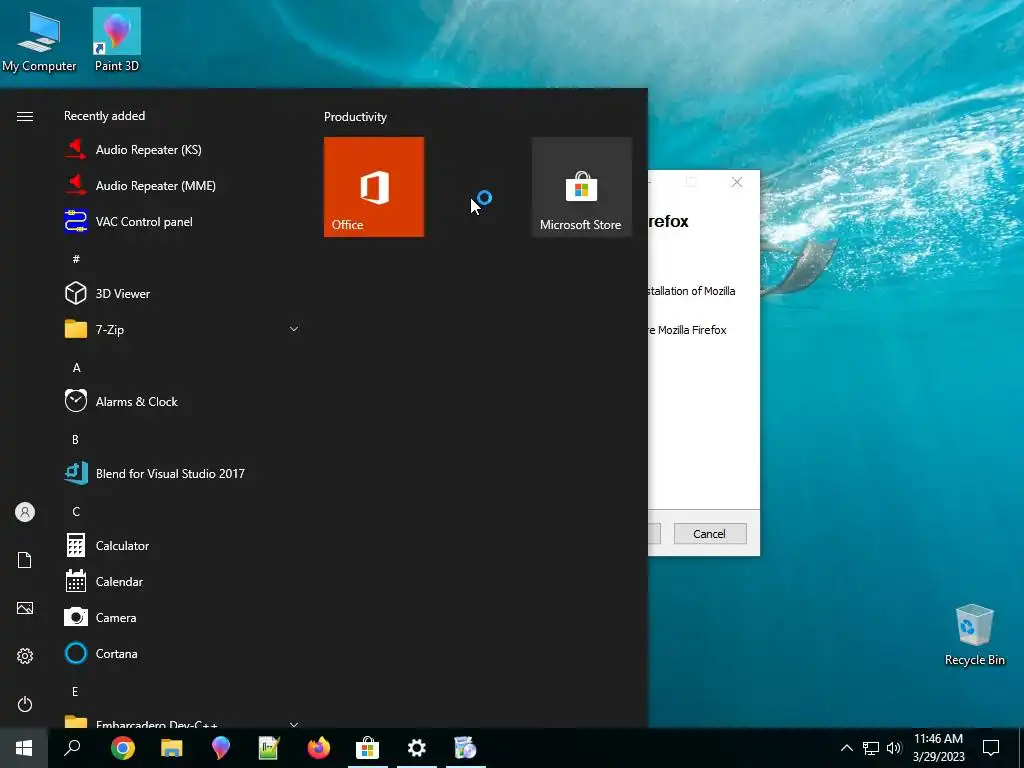The width and height of the screenshot is (1024, 768).
Task: Close the Firefox installer window
Action: (737, 182)
